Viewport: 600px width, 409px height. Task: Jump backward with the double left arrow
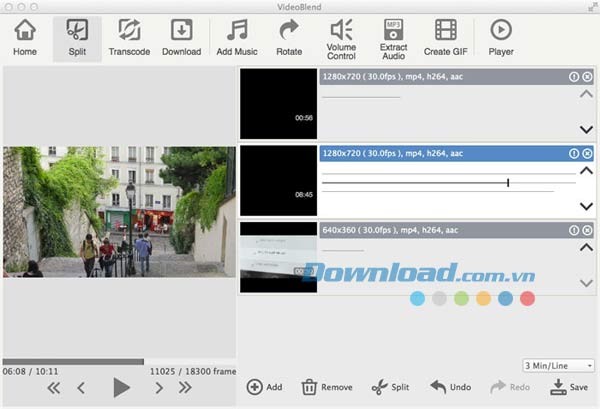pyautogui.click(x=54, y=388)
